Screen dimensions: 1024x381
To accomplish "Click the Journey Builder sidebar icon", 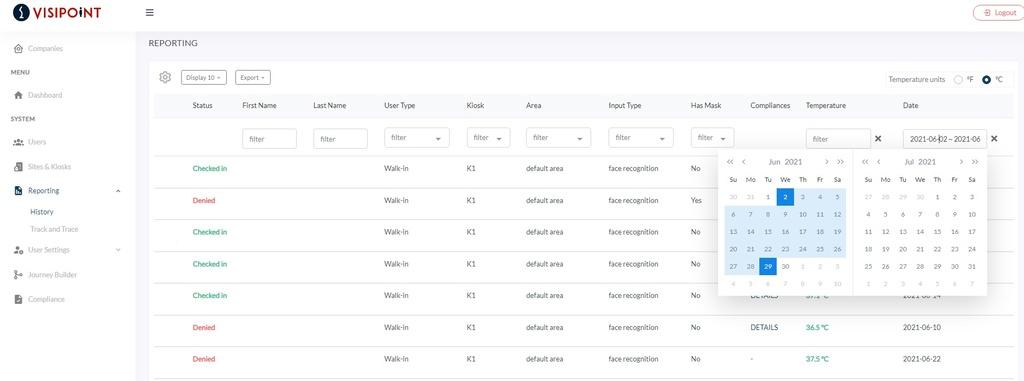I will click(x=18, y=275).
